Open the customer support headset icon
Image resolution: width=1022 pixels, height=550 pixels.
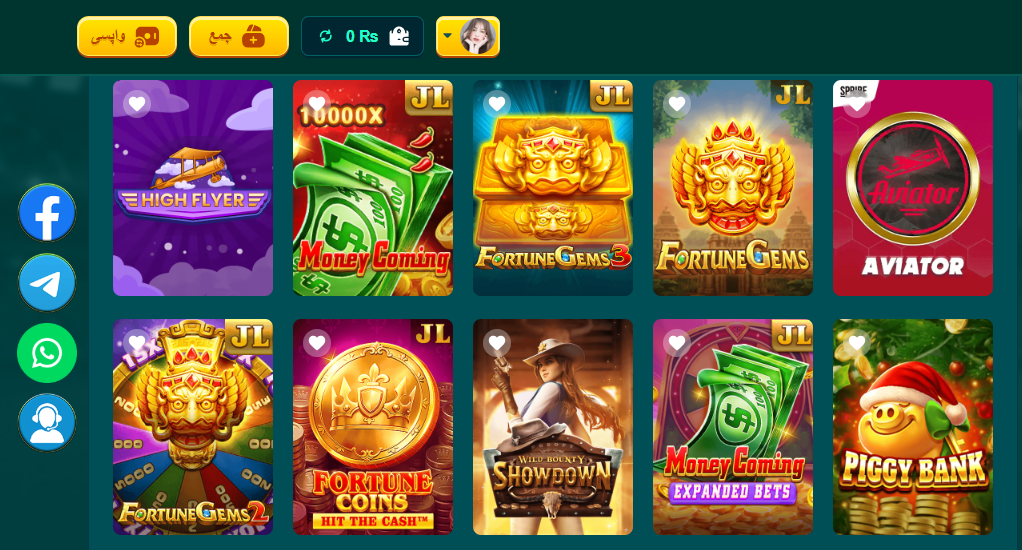[47, 423]
